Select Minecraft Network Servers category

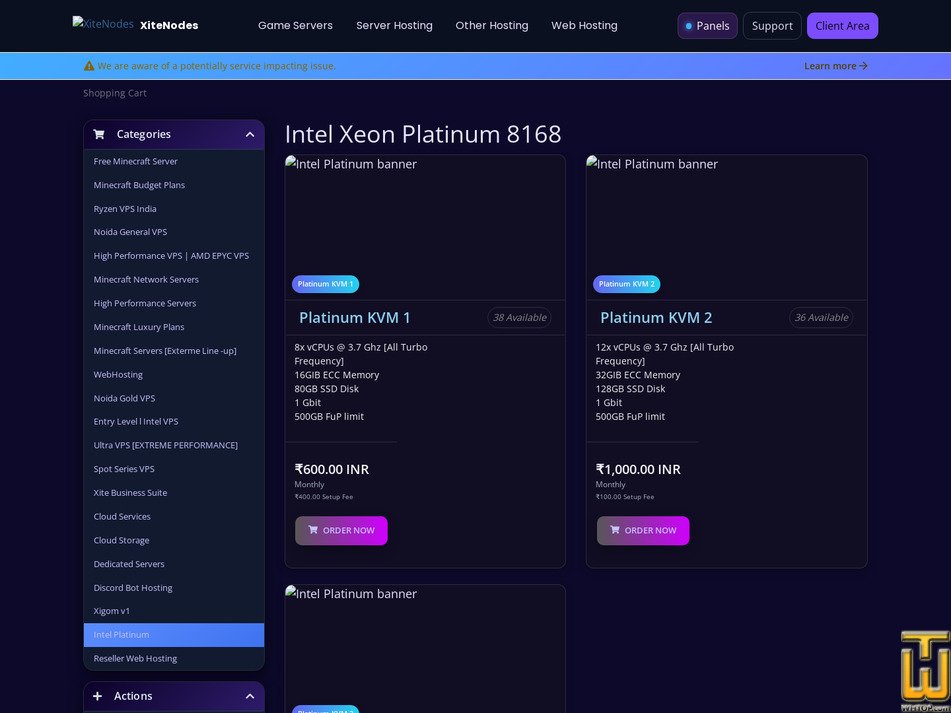coord(173,280)
